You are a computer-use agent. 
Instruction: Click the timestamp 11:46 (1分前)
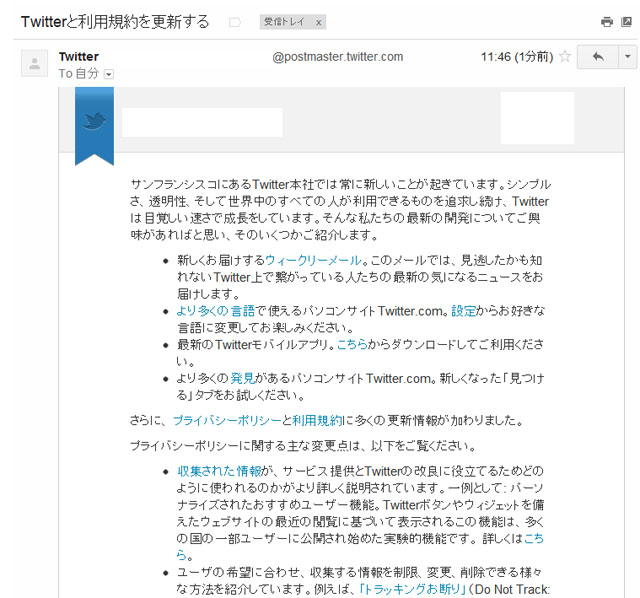[517, 57]
